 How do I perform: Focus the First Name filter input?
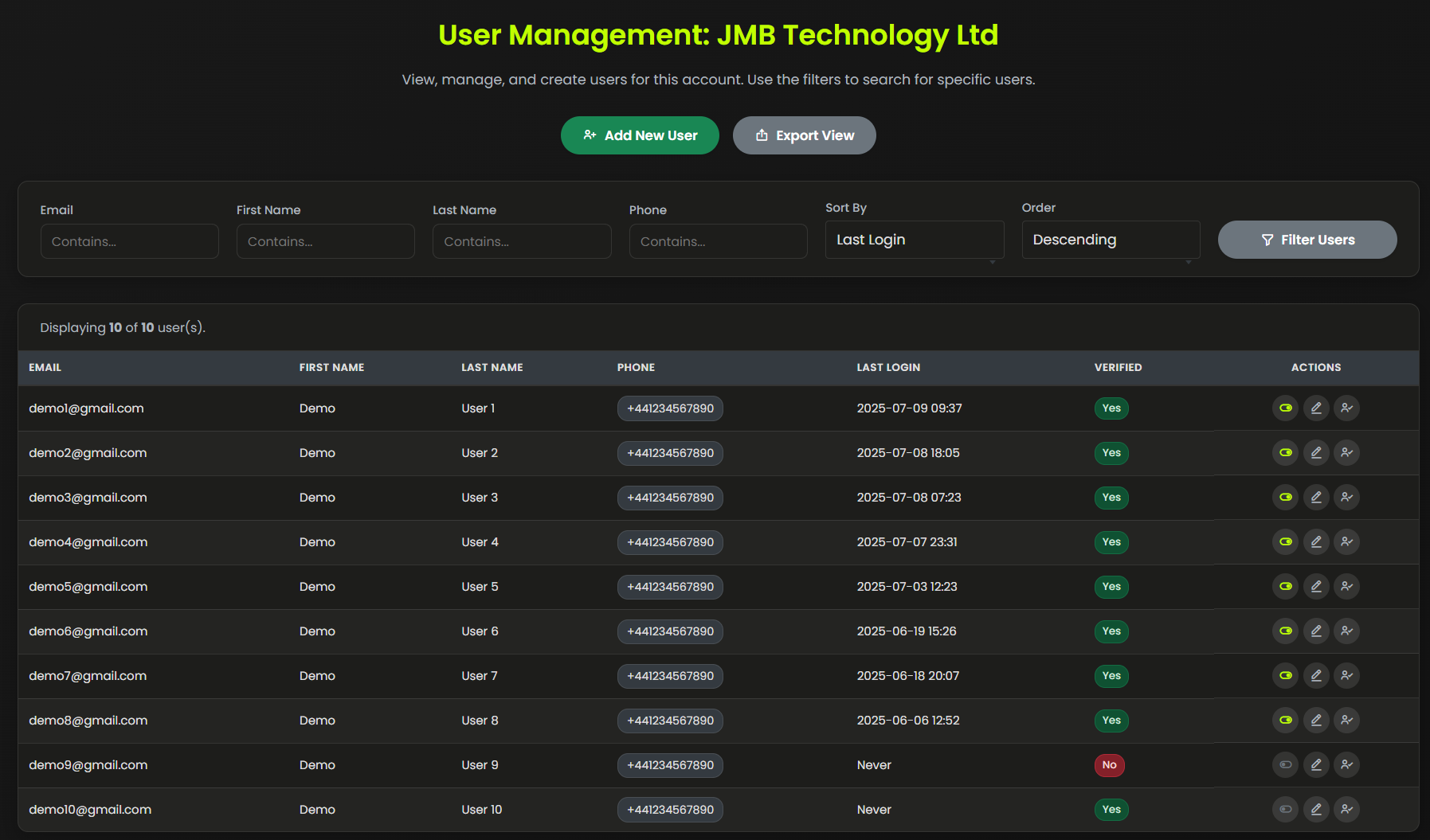[326, 241]
